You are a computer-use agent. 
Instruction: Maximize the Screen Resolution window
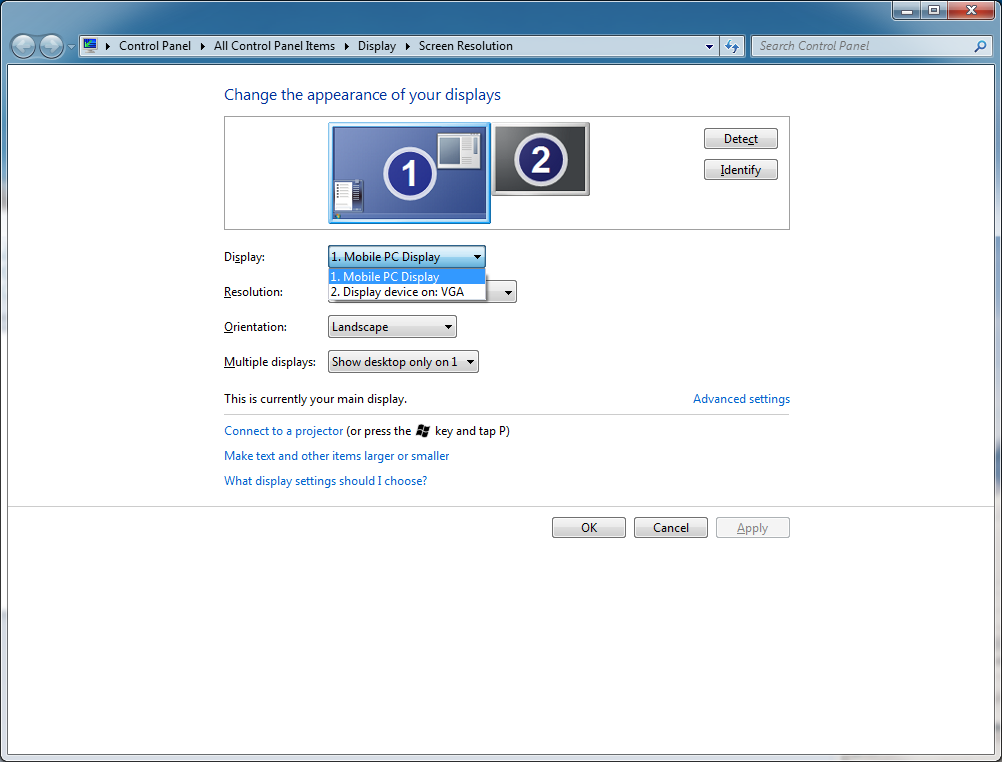coord(934,11)
